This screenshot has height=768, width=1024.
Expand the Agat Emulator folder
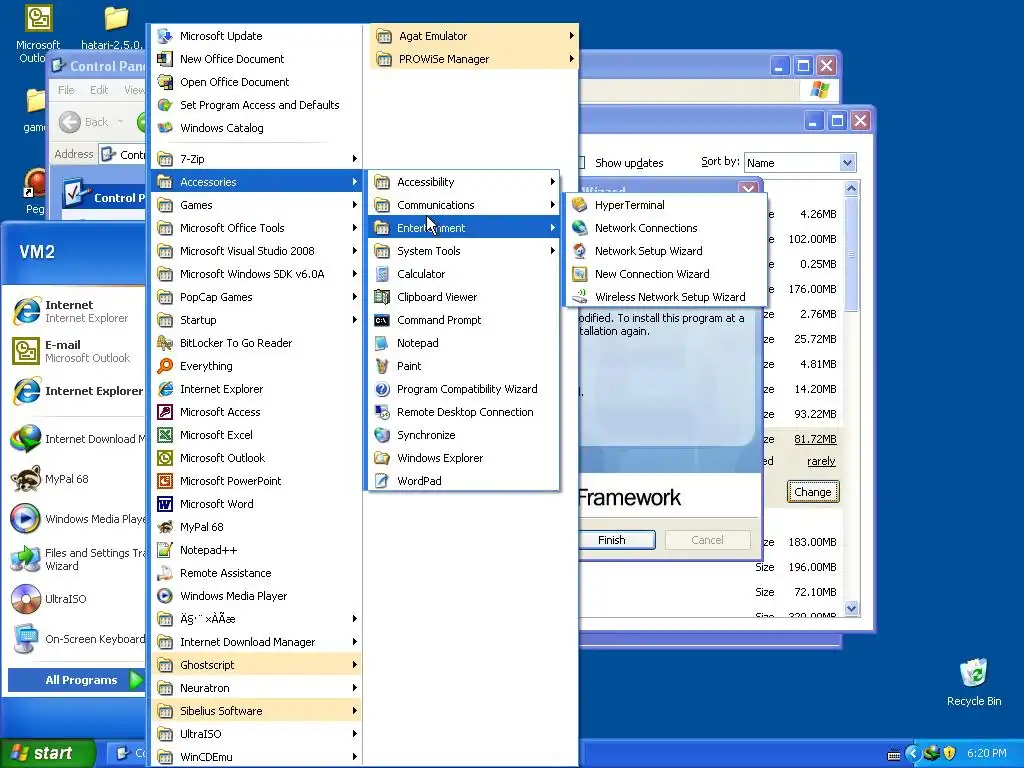tap(474, 36)
